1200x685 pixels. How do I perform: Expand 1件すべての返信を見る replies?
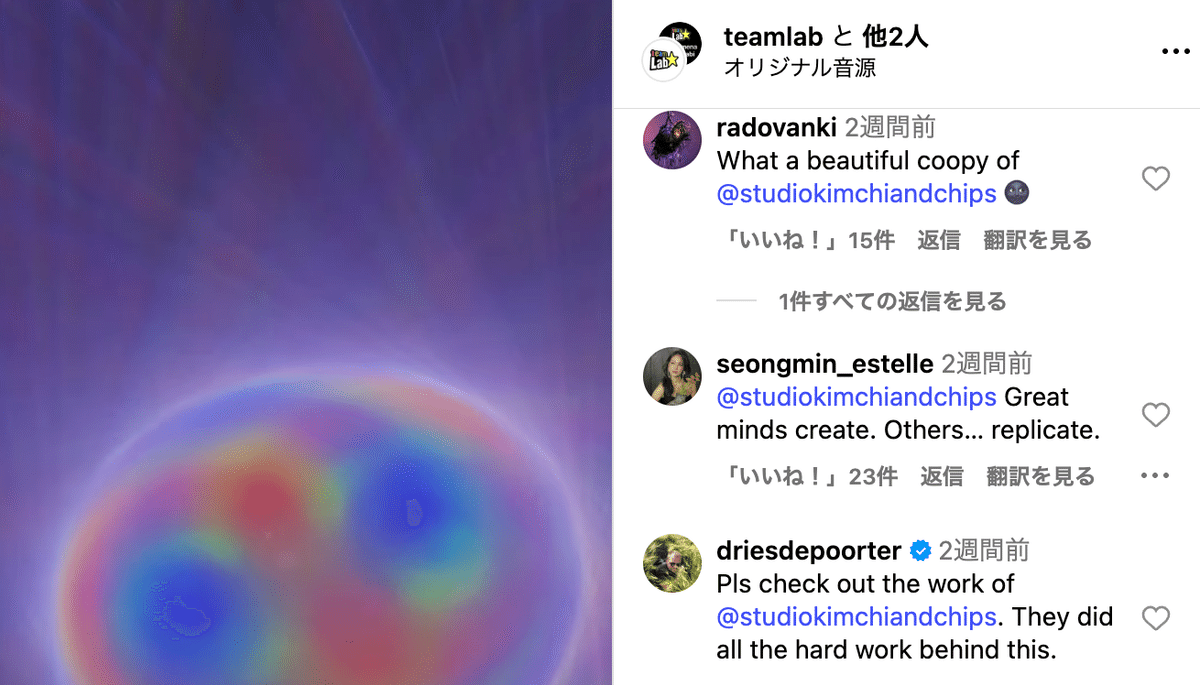(892, 301)
